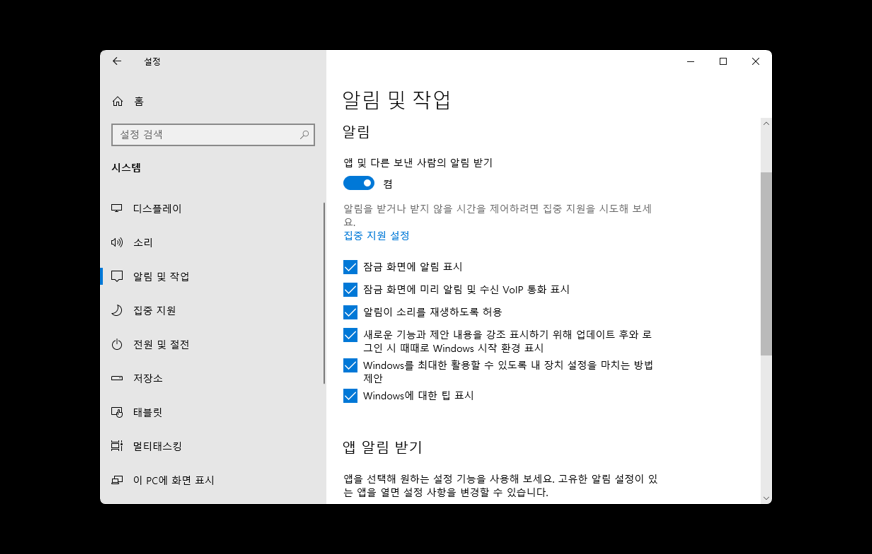872x554 pixels.
Task: Click the 저장소 drive icon
Action: [117, 378]
